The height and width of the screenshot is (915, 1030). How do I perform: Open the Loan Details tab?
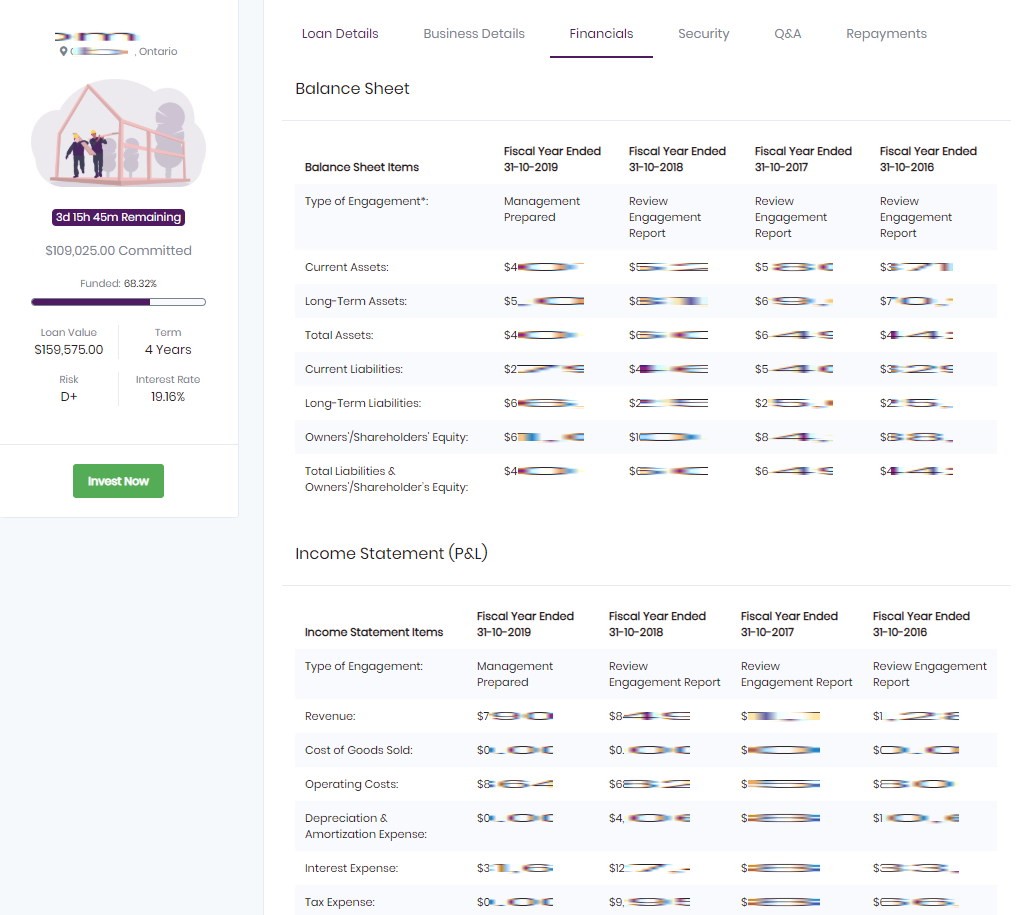coord(340,34)
